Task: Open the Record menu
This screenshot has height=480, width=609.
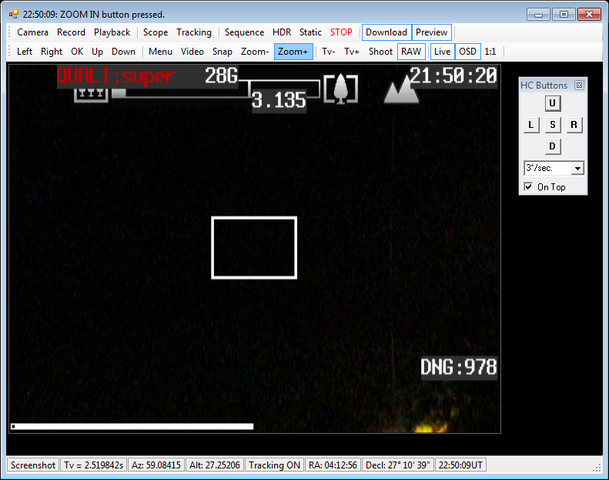Action: 71,32
